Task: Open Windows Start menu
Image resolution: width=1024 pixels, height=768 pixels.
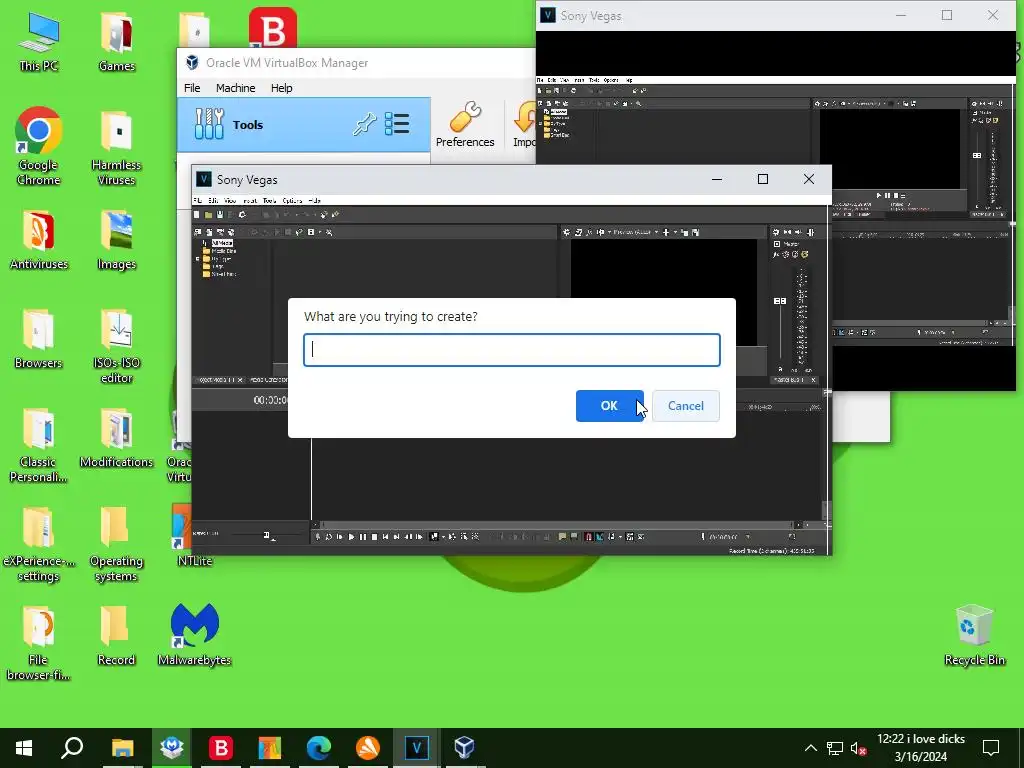Action: (24, 748)
